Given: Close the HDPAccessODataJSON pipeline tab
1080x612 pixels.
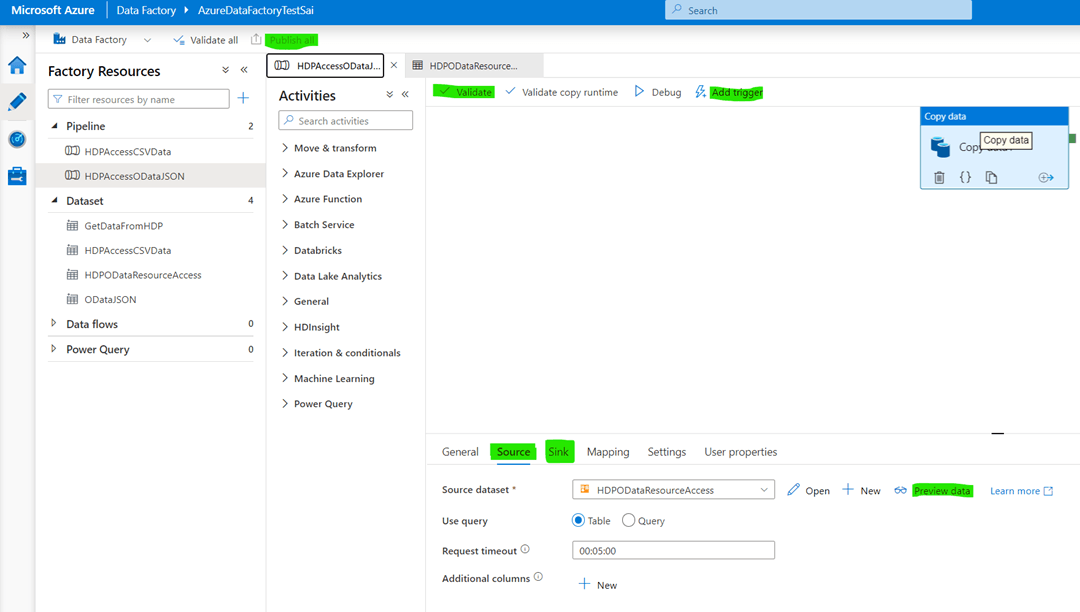Looking at the screenshot, I should click(394, 65).
